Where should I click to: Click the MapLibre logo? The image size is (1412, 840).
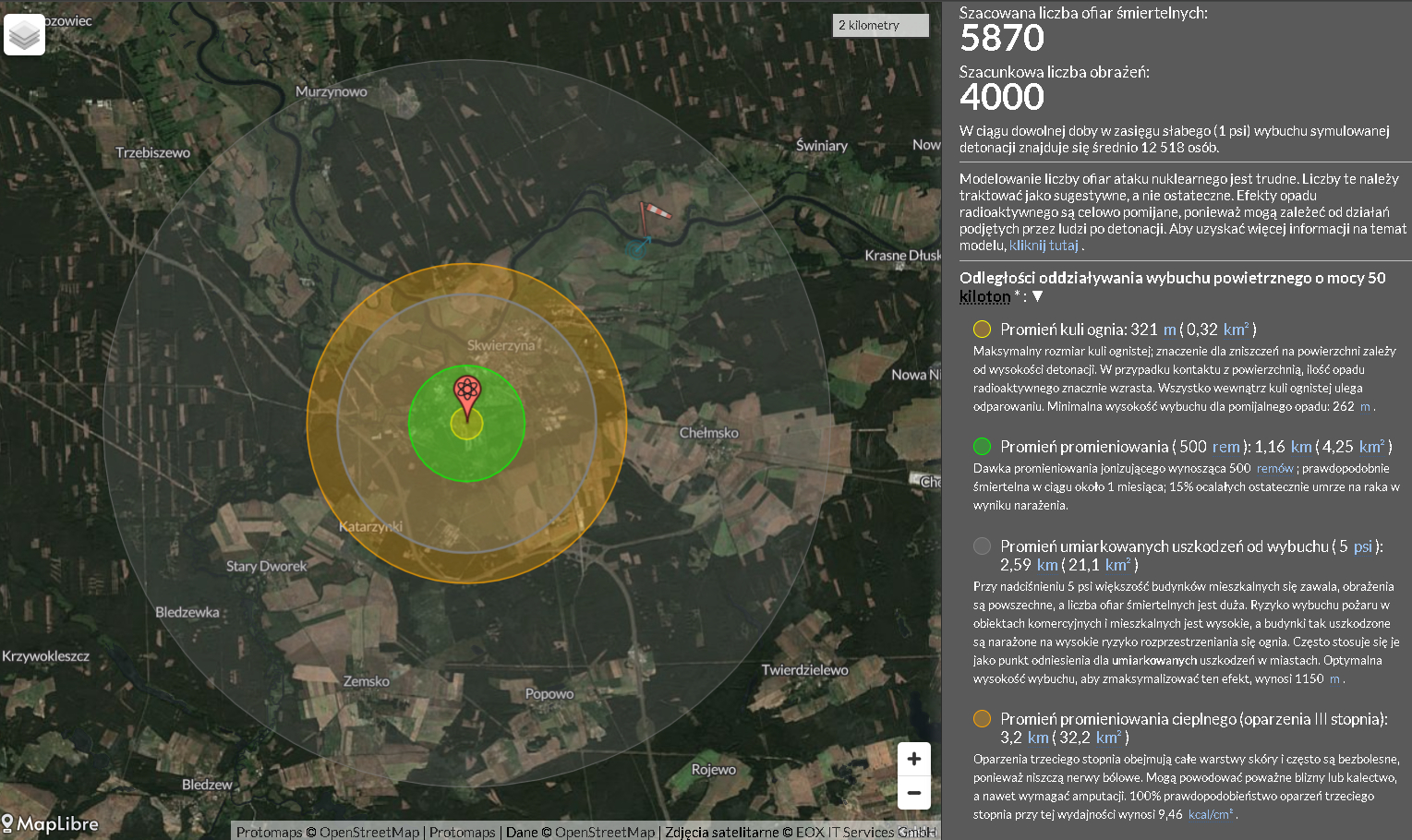50,823
